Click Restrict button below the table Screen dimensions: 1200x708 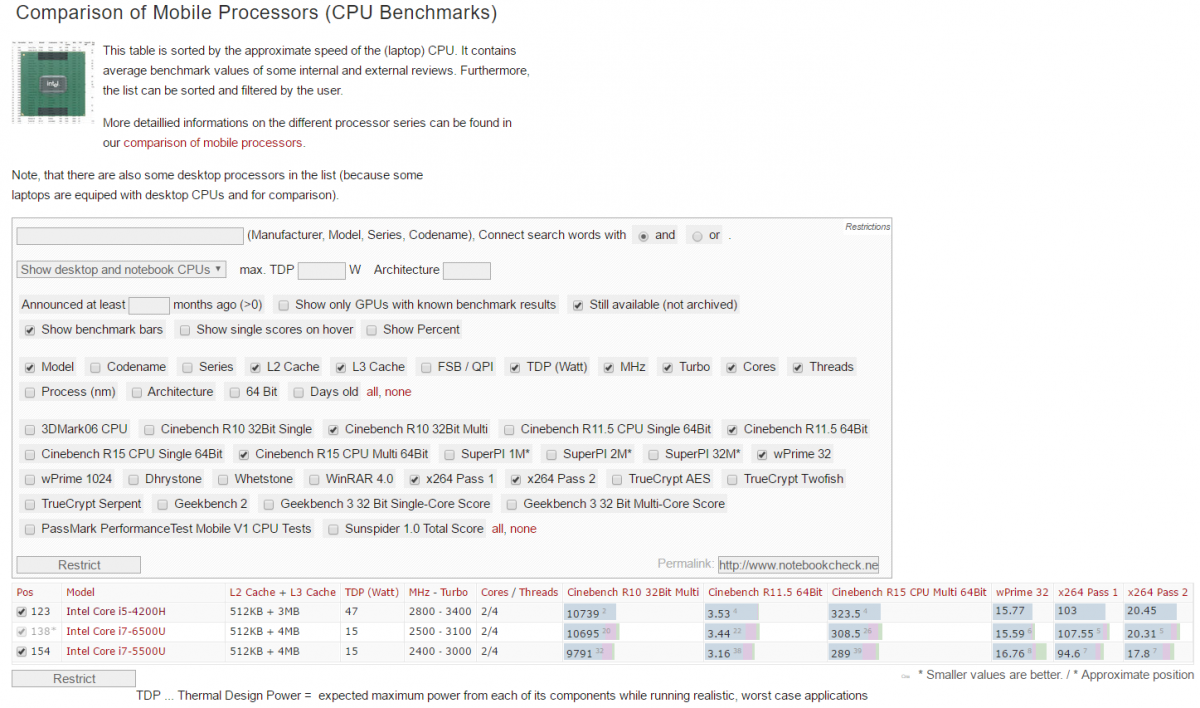click(74, 678)
